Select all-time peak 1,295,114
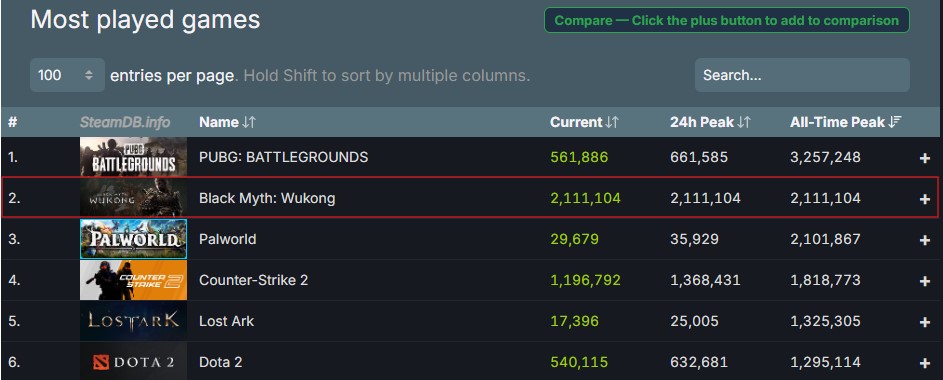 point(825,362)
